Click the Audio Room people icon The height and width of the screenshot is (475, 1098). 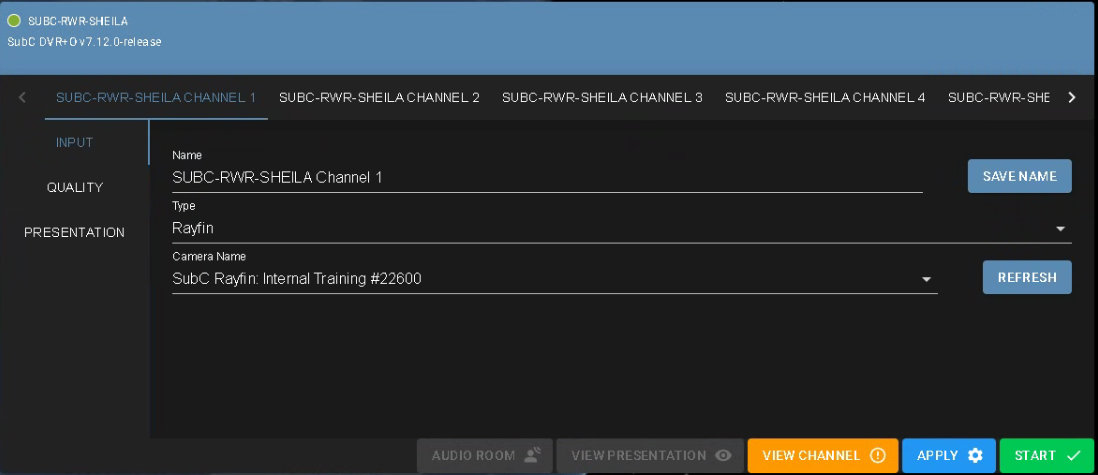532,456
